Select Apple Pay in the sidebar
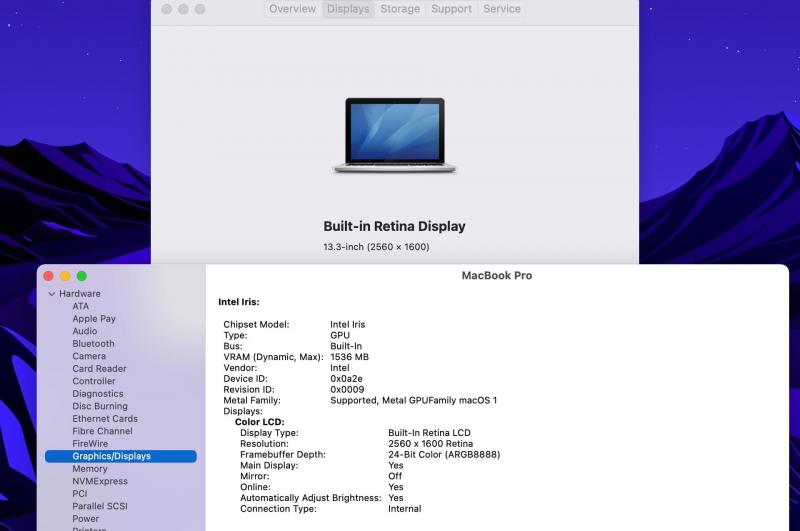The height and width of the screenshot is (531, 800). tap(94, 319)
